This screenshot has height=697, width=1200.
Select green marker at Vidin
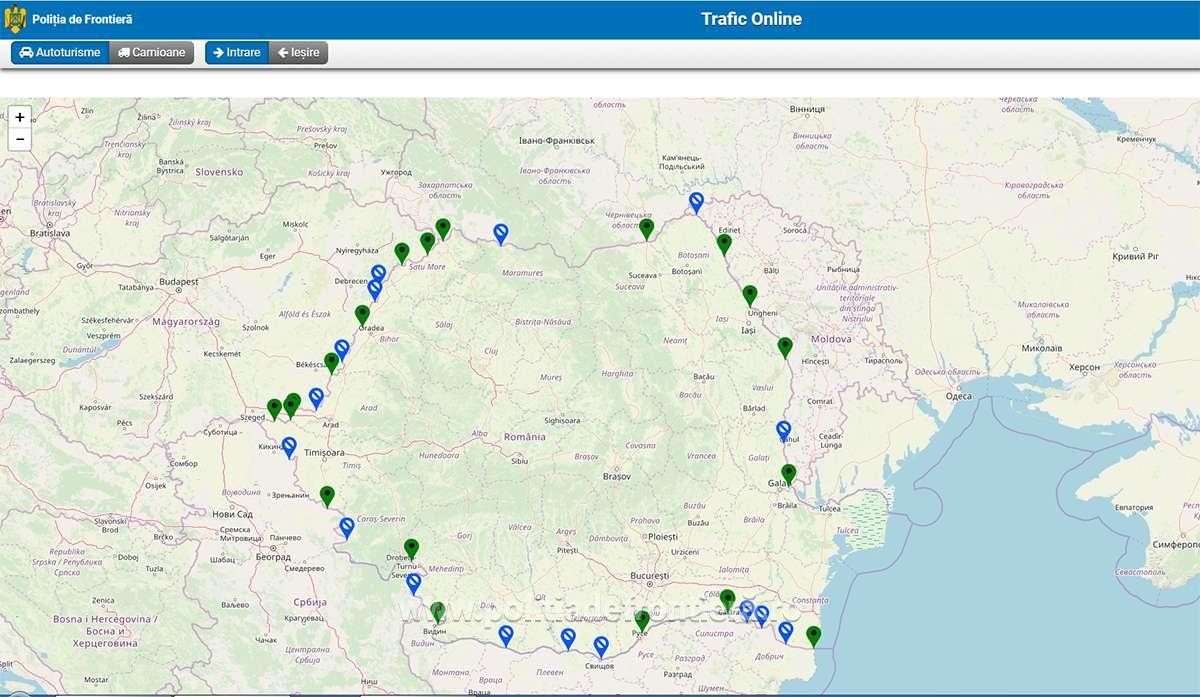click(x=437, y=613)
